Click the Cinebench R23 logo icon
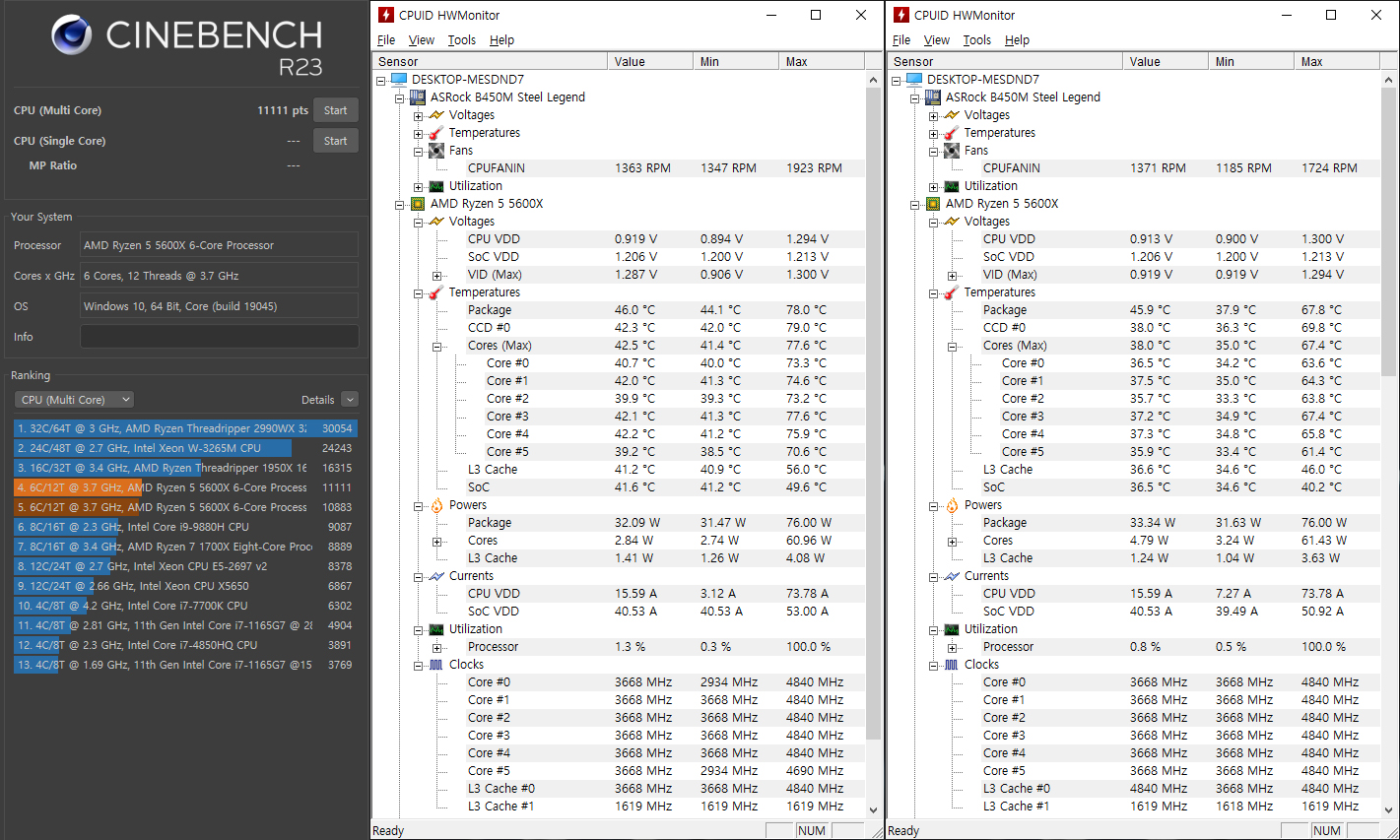 coord(72,36)
